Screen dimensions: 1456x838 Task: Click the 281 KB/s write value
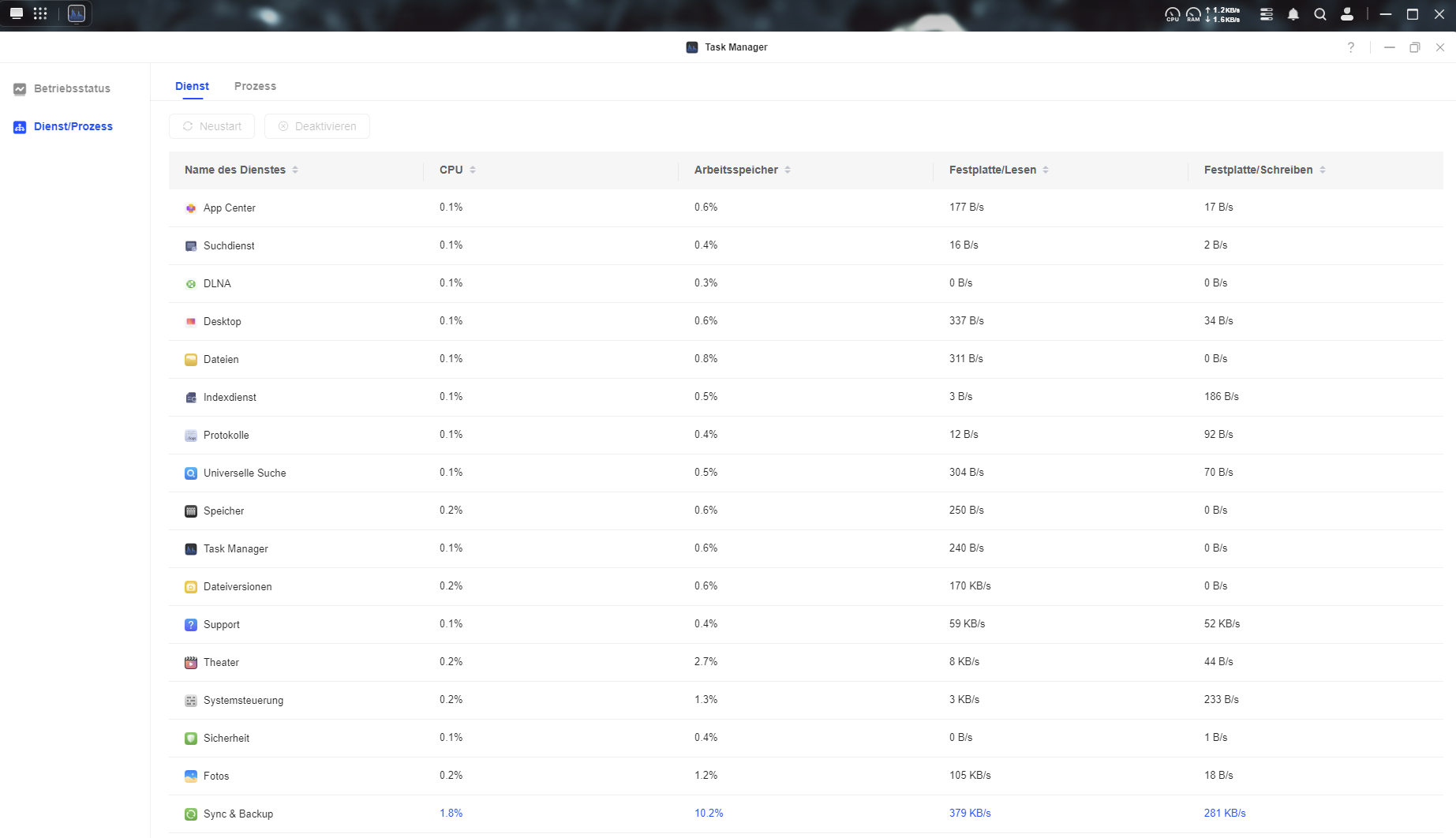[1225, 814]
